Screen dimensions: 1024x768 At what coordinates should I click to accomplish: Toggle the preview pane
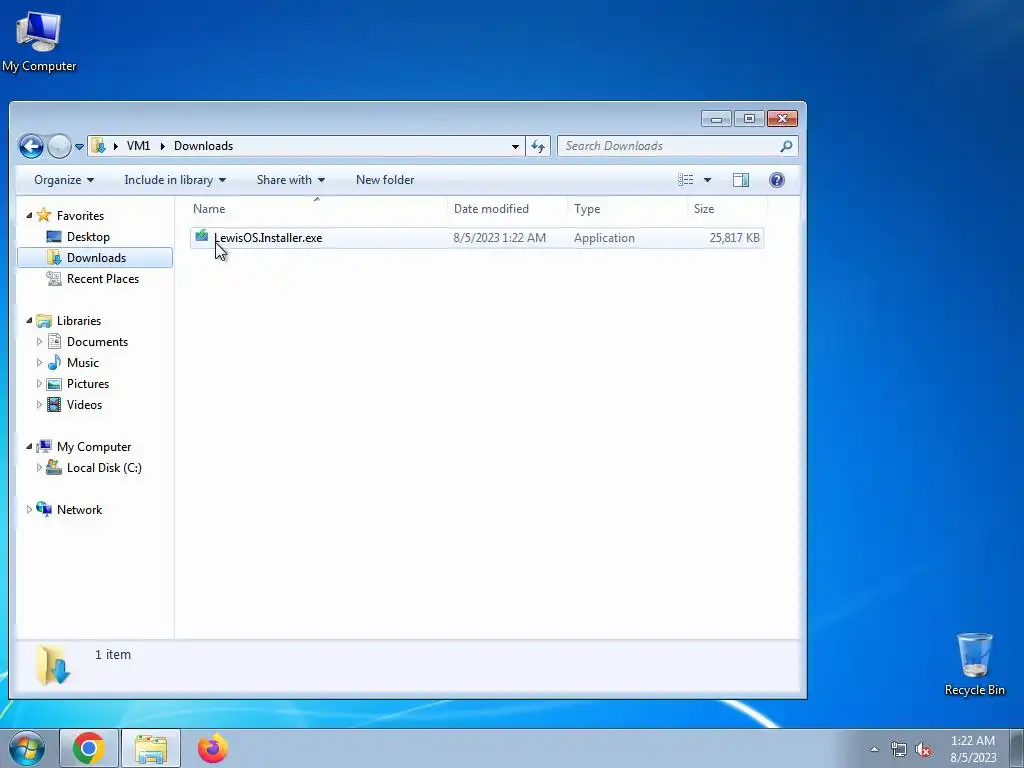[x=741, y=180]
